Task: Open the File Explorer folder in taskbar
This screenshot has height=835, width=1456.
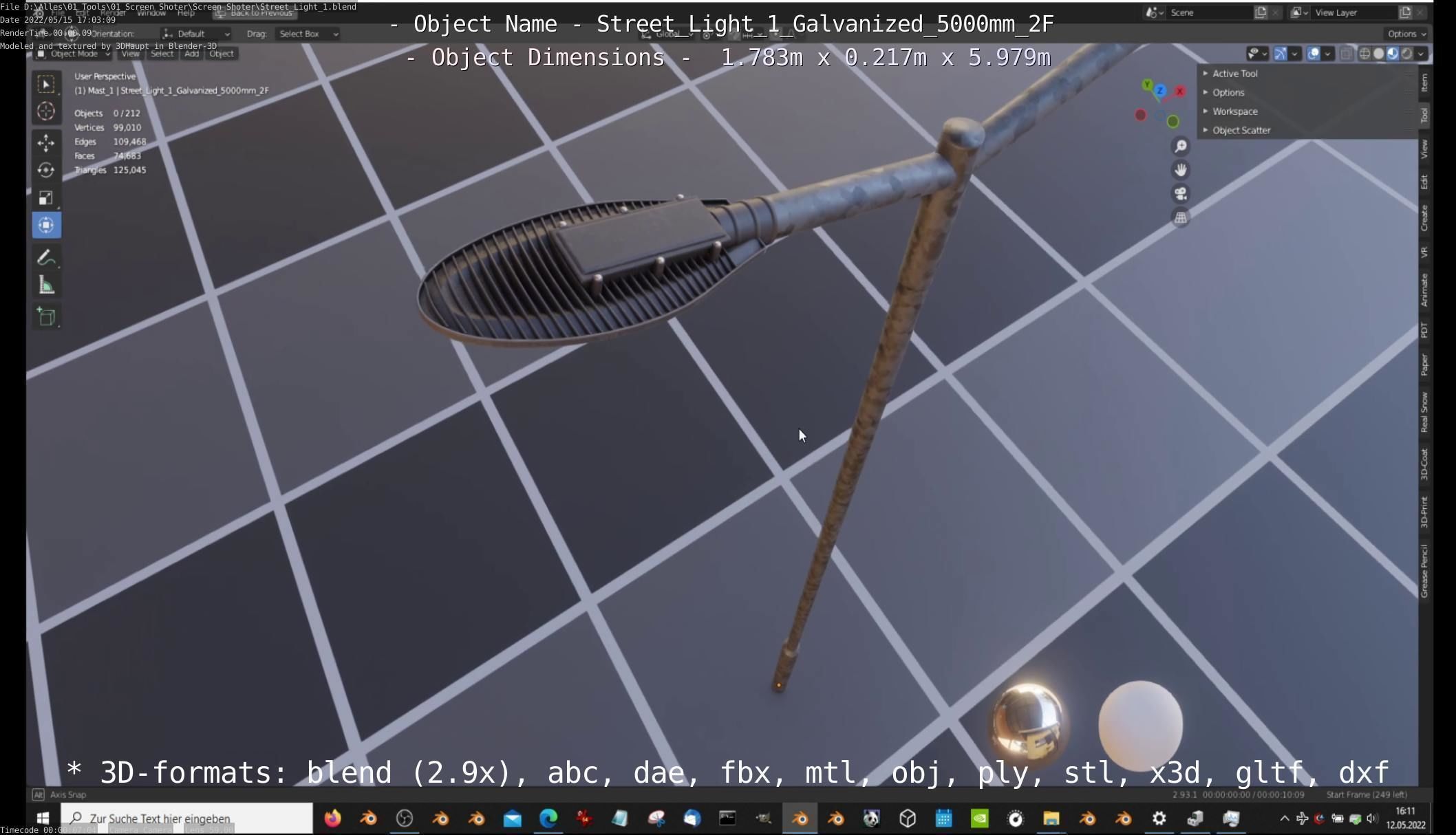Action: tap(1051, 818)
